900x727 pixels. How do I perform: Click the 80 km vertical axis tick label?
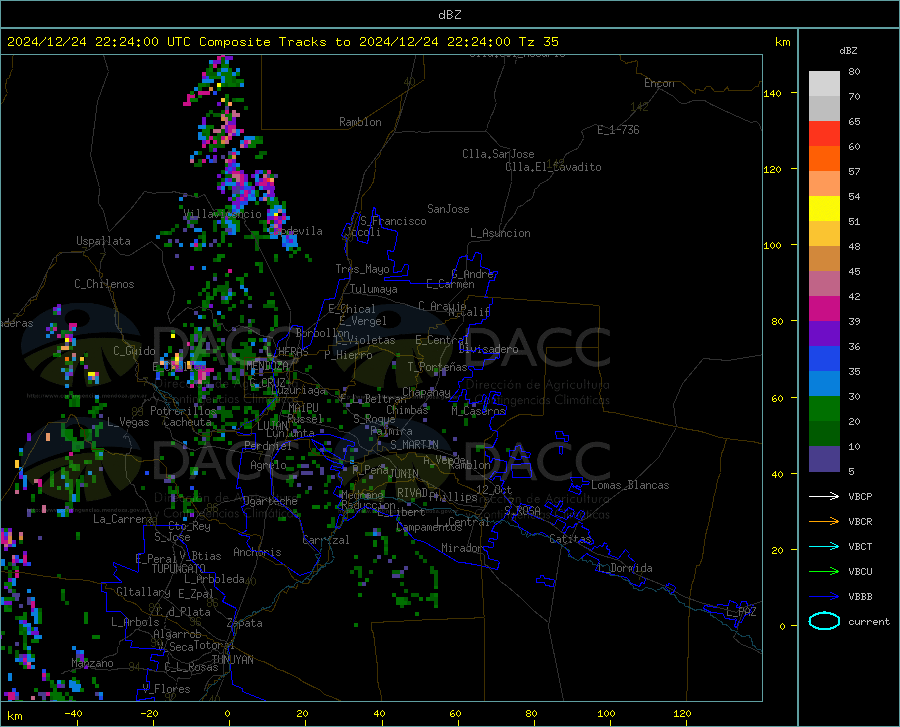[x=777, y=321]
